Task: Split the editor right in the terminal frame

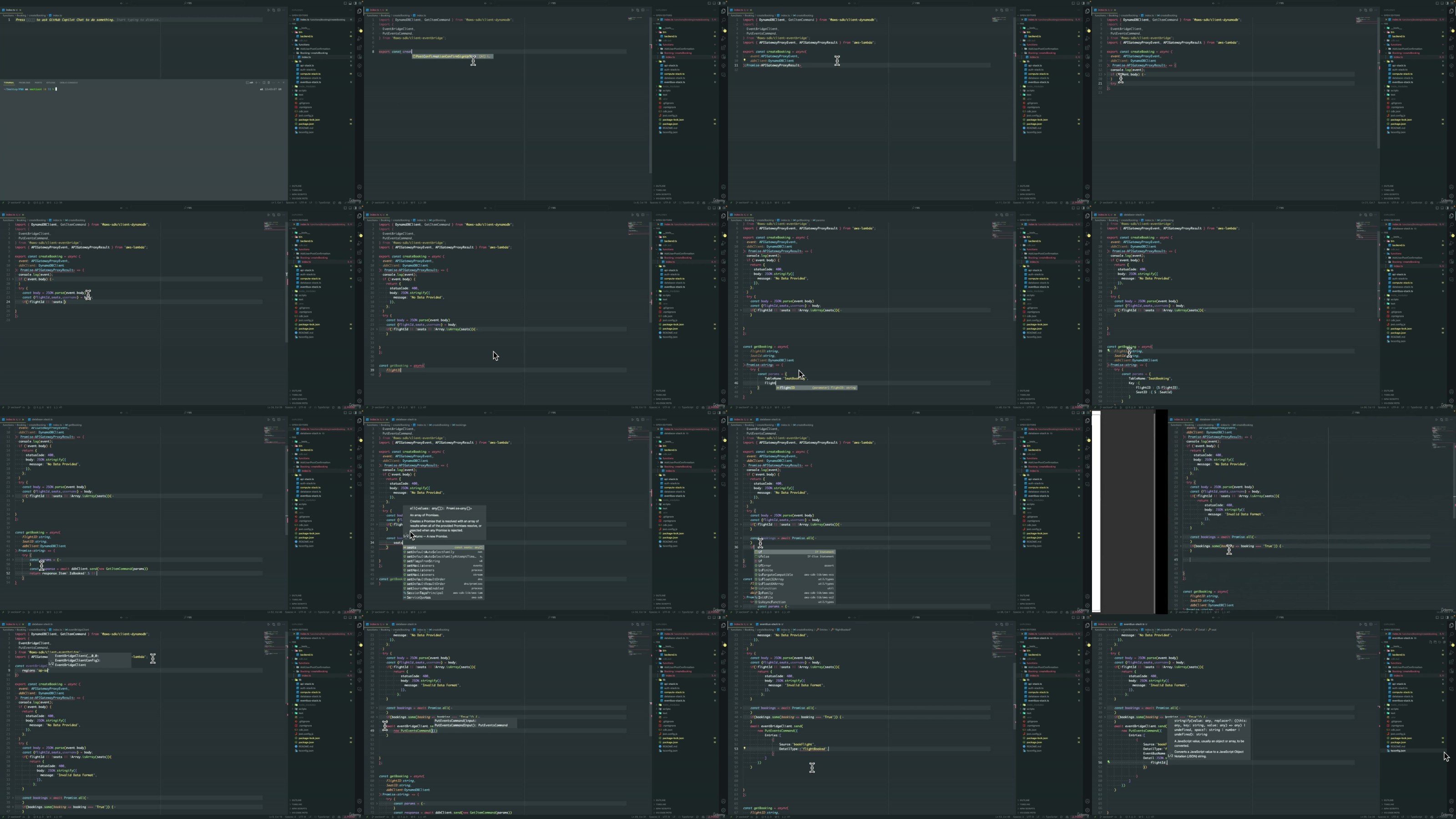Action: coord(279,10)
